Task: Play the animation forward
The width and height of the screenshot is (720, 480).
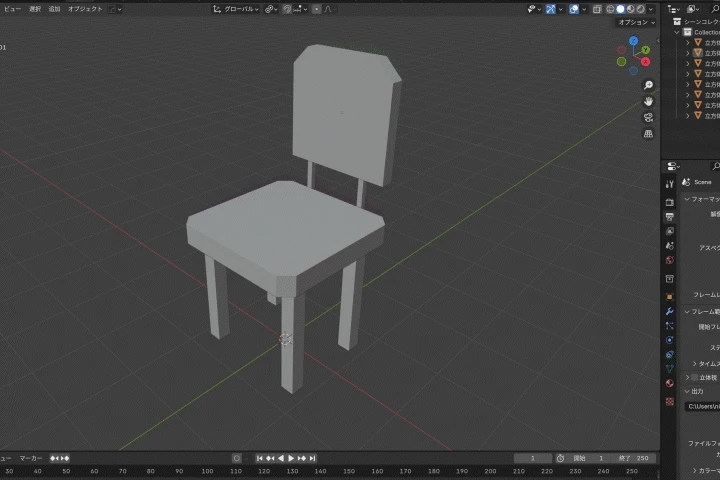Action: click(291, 458)
